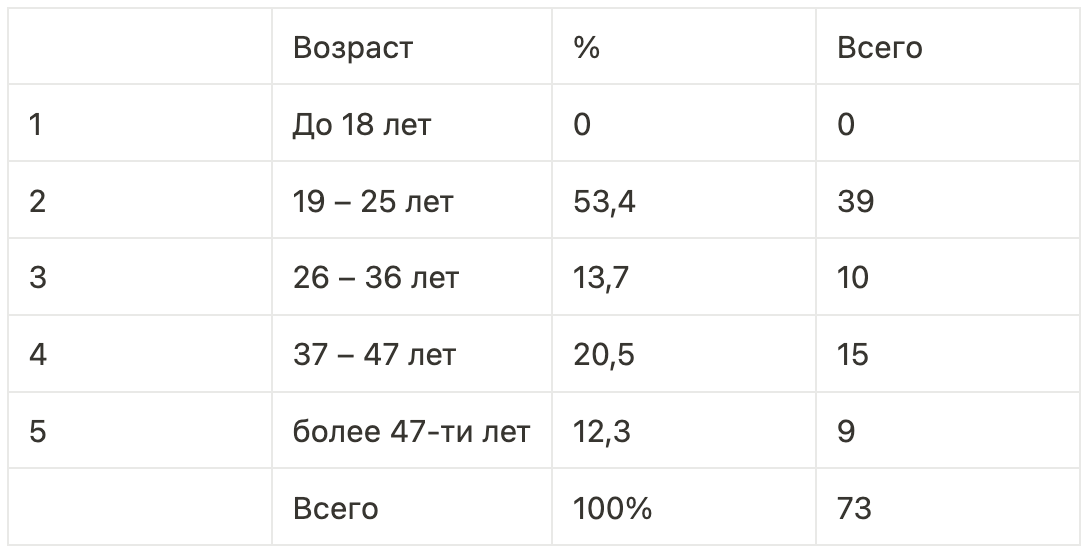Click the "100%" total cell
The image size is (1090, 554).
612,508
